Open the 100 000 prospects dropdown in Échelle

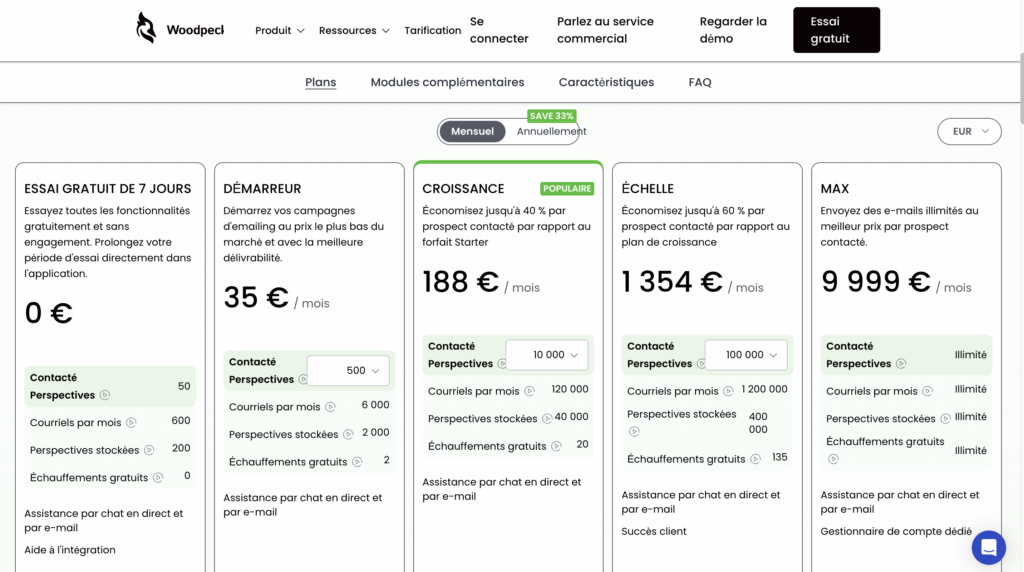coord(746,355)
